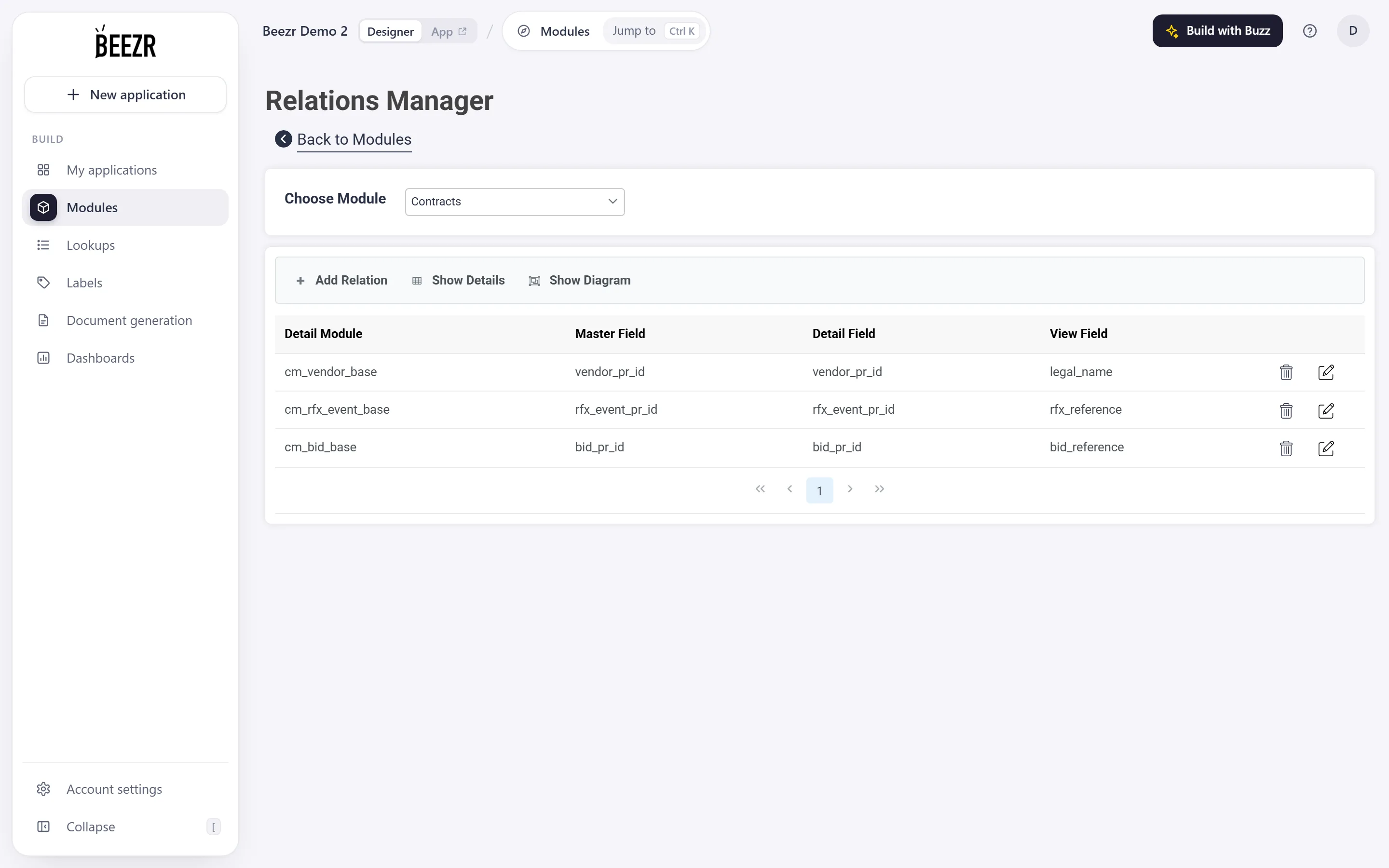Click Build with Buzz button
1389x868 pixels.
click(x=1217, y=31)
